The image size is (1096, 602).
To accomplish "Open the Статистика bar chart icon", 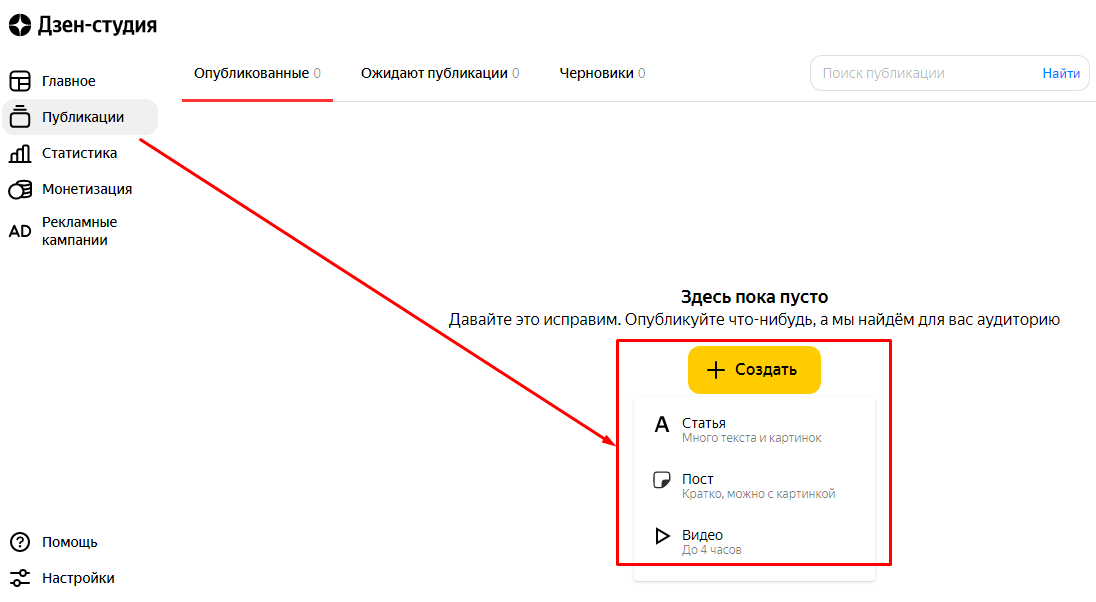I will (x=20, y=153).
